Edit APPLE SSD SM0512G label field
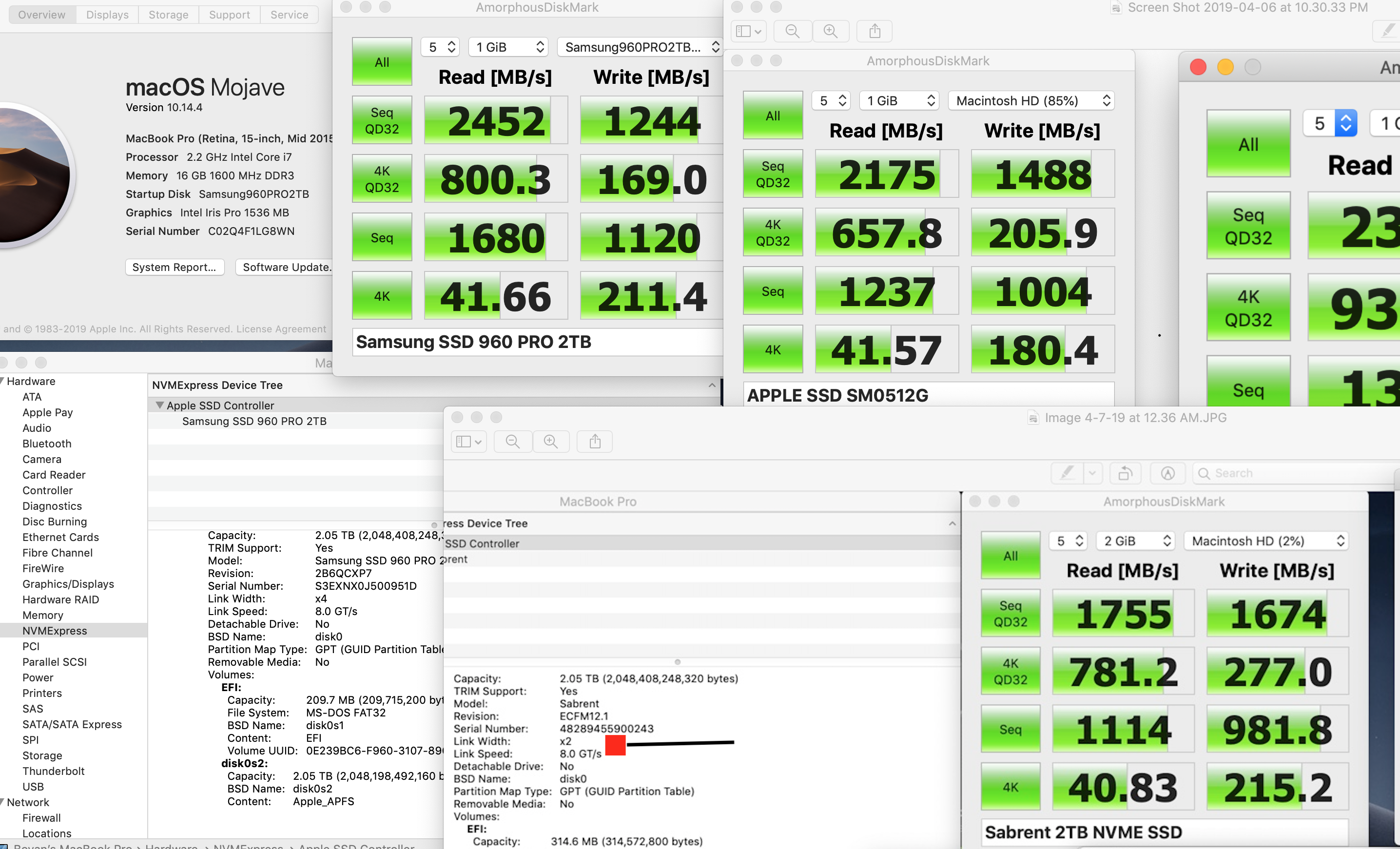1400x849 pixels. pyautogui.click(x=929, y=395)
